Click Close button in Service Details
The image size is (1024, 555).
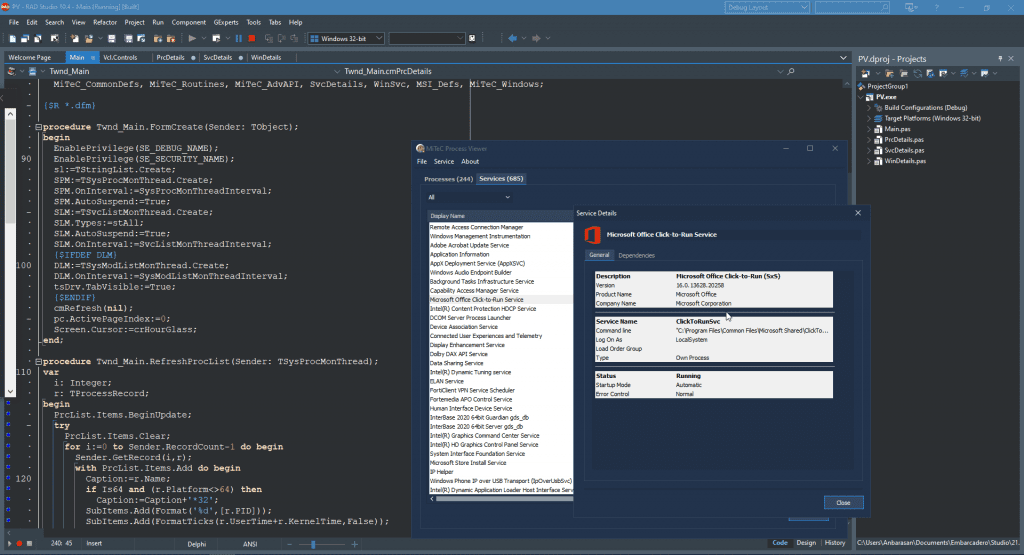coord(843,503)
